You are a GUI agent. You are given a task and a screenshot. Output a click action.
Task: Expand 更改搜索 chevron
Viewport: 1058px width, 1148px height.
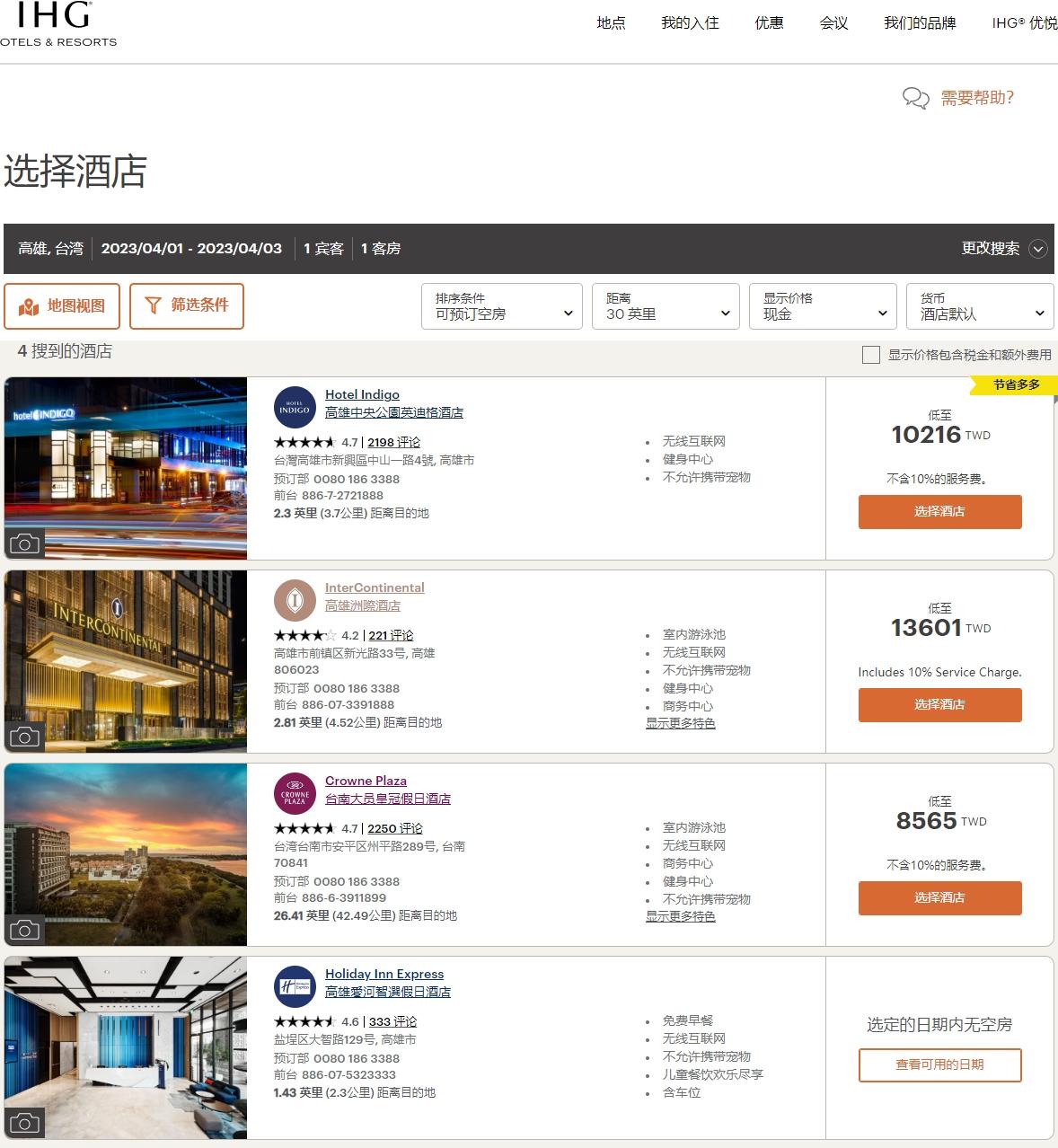click(1038, 249)
